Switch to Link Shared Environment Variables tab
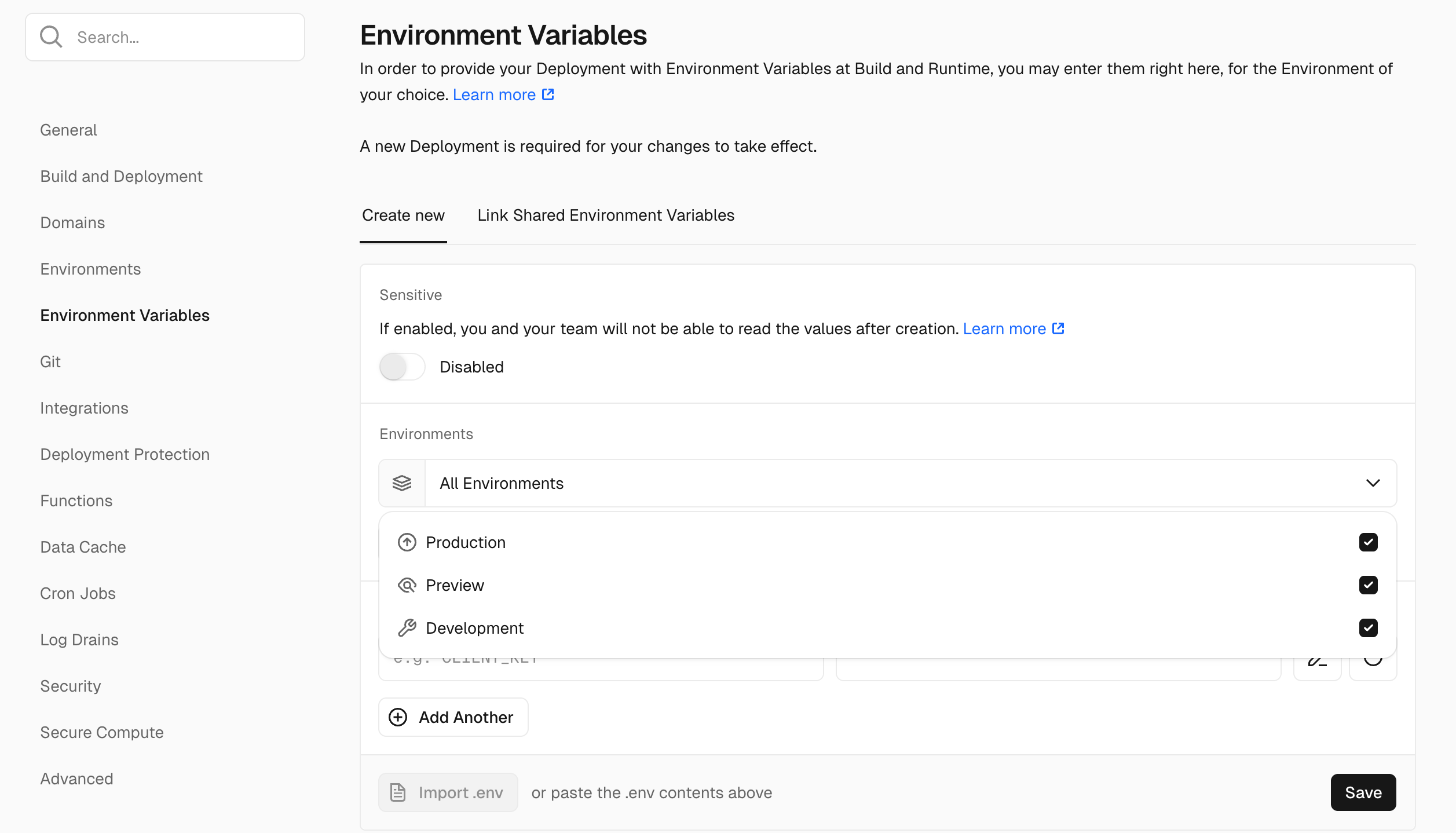The image size is (1456, 833). click(606, 215)
